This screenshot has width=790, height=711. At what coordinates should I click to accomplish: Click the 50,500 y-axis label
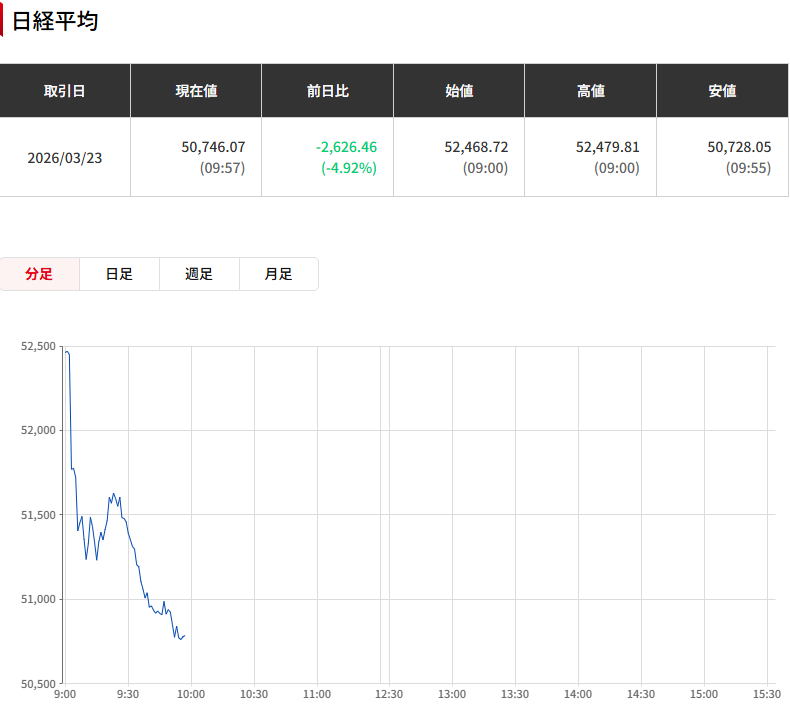tap(38, 684)
